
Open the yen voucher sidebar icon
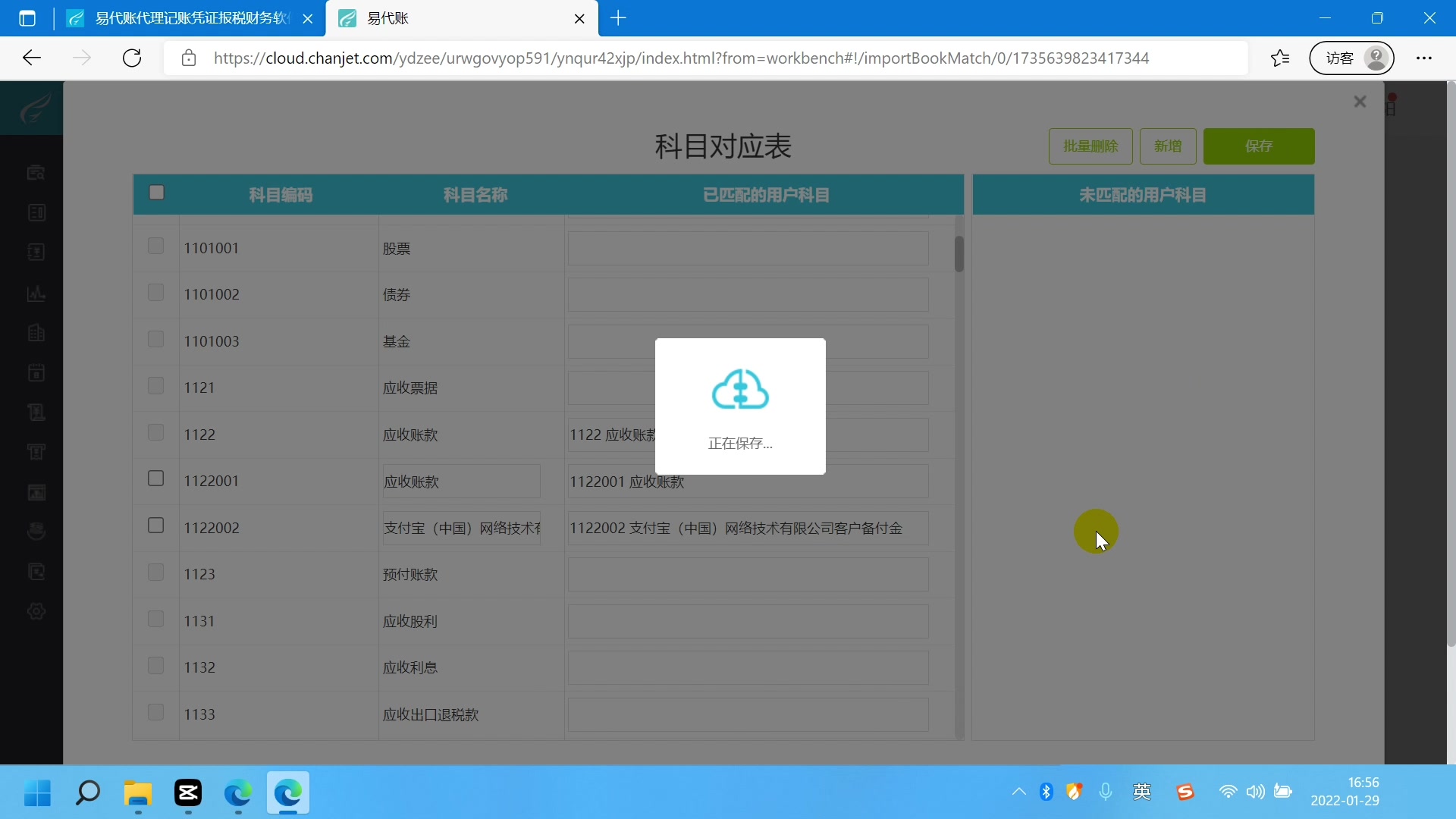36,253
